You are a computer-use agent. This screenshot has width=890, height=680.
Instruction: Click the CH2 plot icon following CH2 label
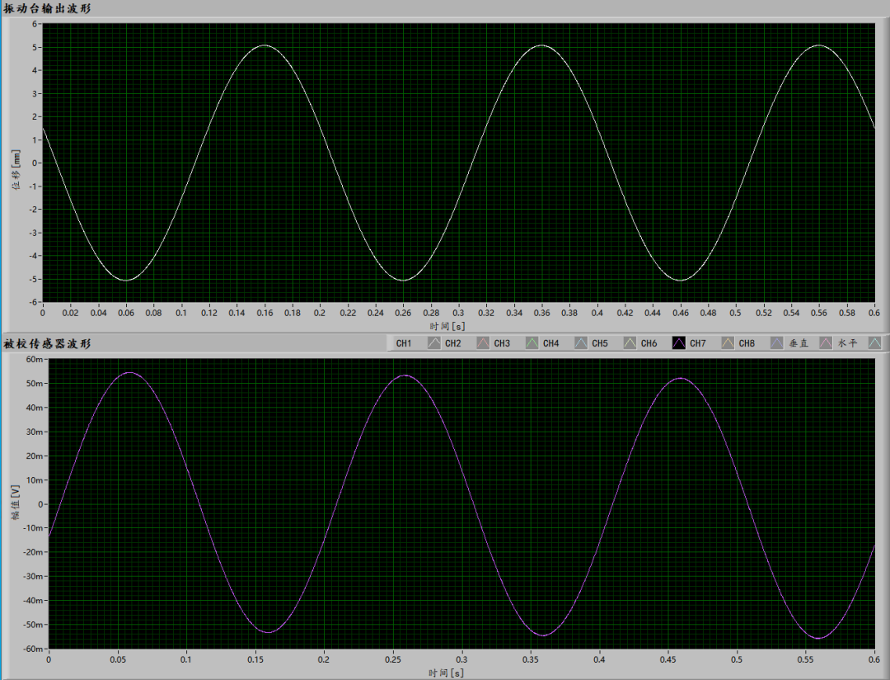tap(483, 343)
